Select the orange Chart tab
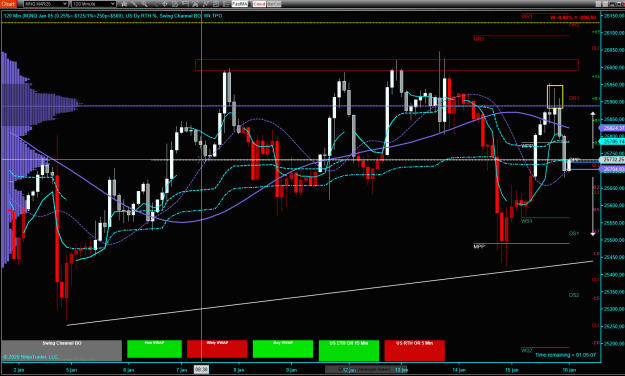 pyautogui.click(x=8, y=4)
